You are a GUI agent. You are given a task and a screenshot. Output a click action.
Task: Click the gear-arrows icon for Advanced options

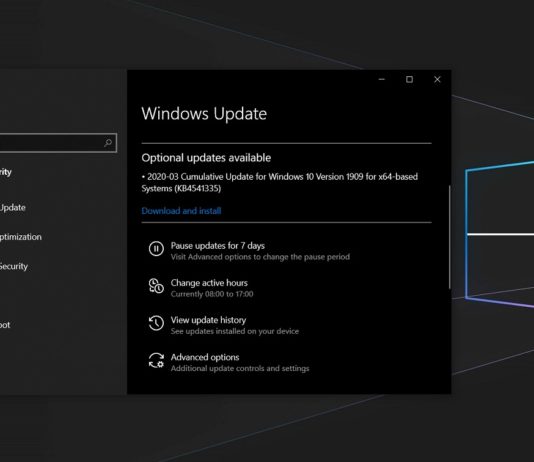pos(156,360)
